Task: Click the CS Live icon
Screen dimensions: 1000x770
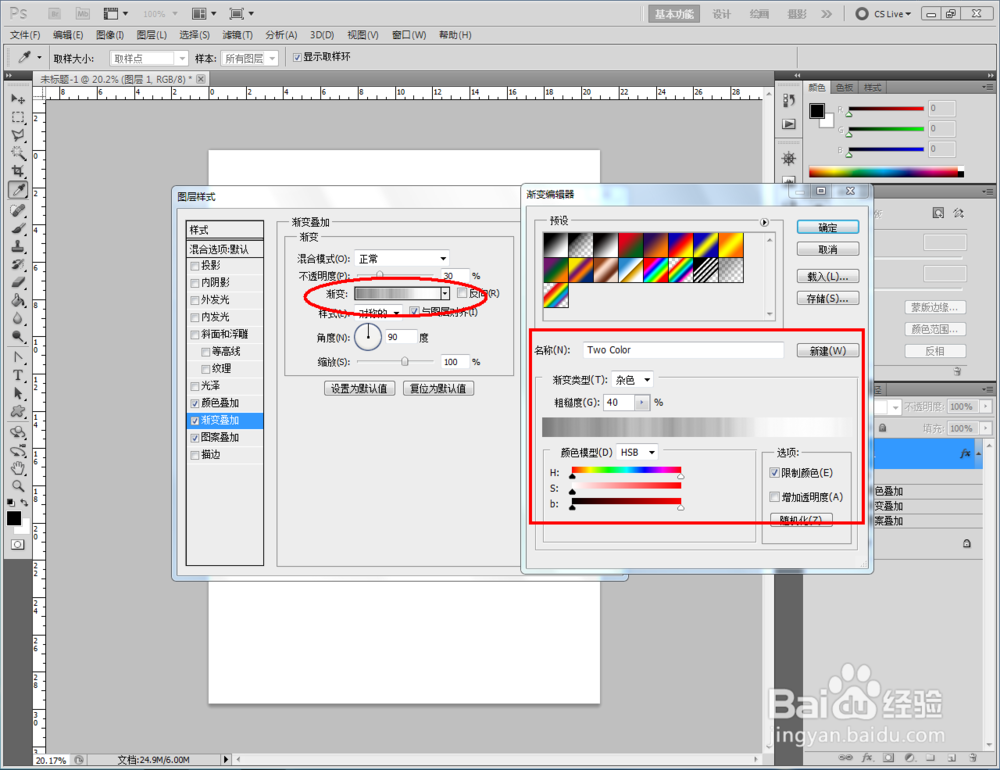Action: click(862, 13)
